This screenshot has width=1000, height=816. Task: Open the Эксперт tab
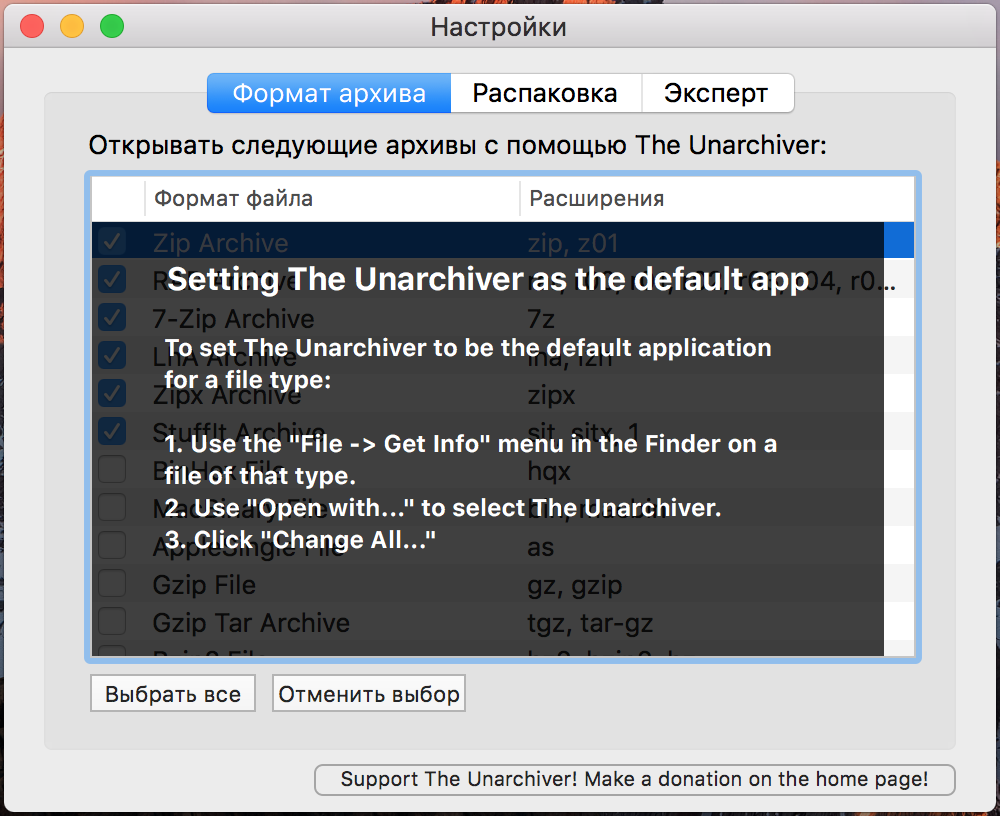coord(716,94)
